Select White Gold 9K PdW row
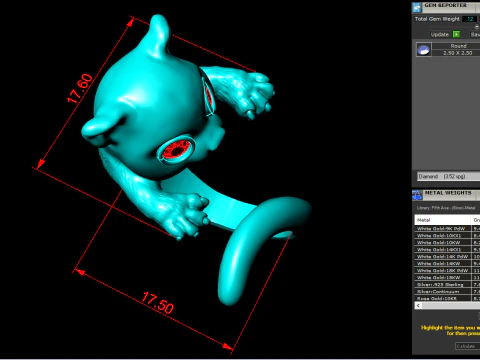Image resolution: width=480 pixels, height=360 pixels. [447, 229]
